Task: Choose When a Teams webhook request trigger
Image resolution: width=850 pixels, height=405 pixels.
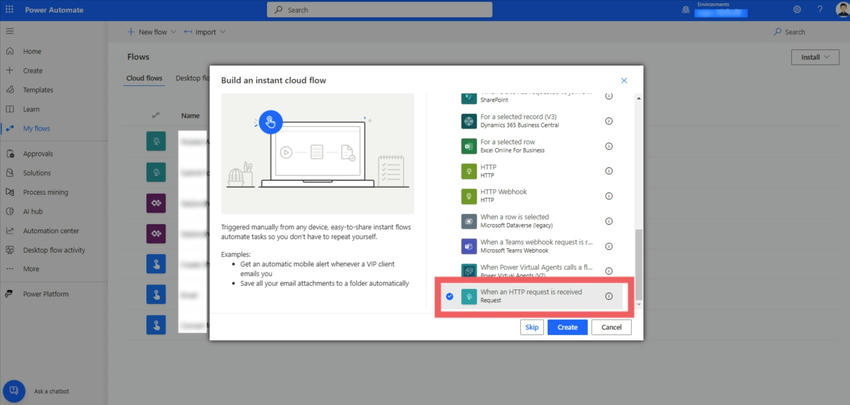Action: pos(532,246)
